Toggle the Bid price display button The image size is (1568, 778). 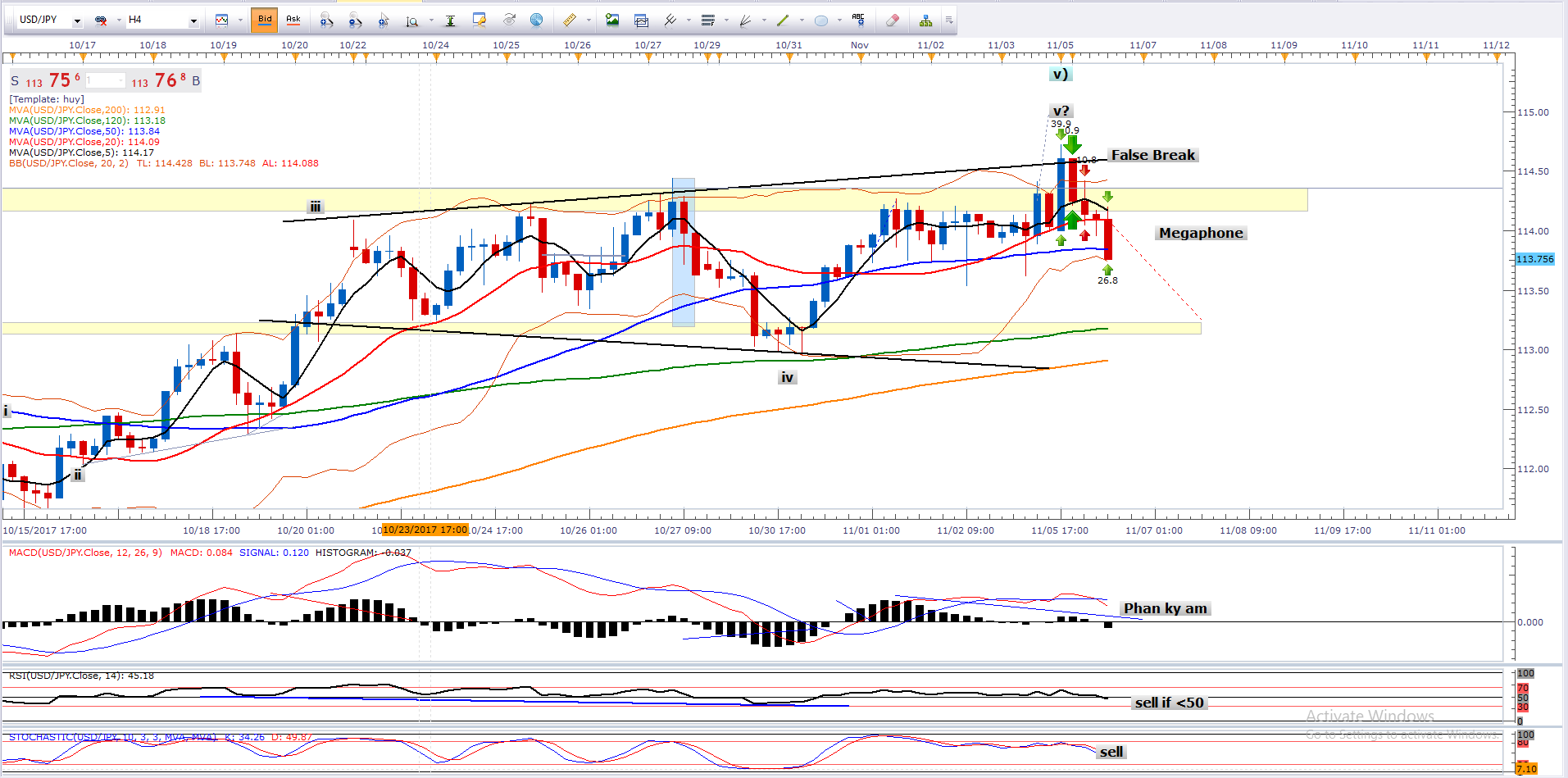[265, 20]
